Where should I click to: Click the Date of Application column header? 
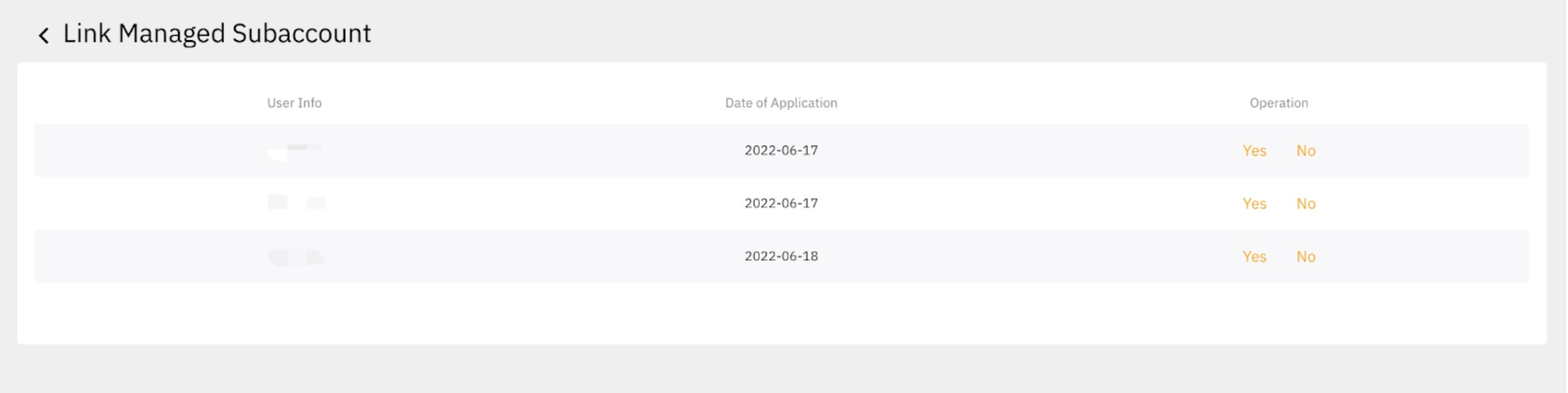[781, 103]
